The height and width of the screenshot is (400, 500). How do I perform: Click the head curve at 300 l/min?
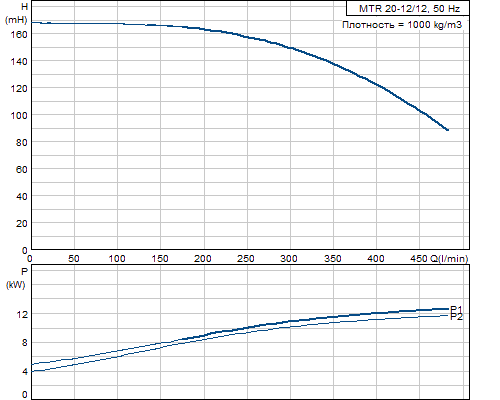pos(290,48)
